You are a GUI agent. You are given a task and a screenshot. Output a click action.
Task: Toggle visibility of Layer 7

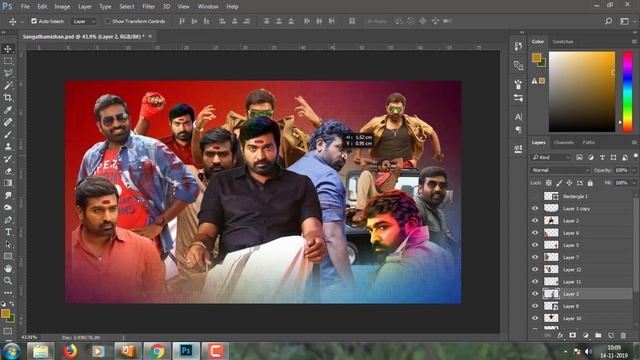535,258
